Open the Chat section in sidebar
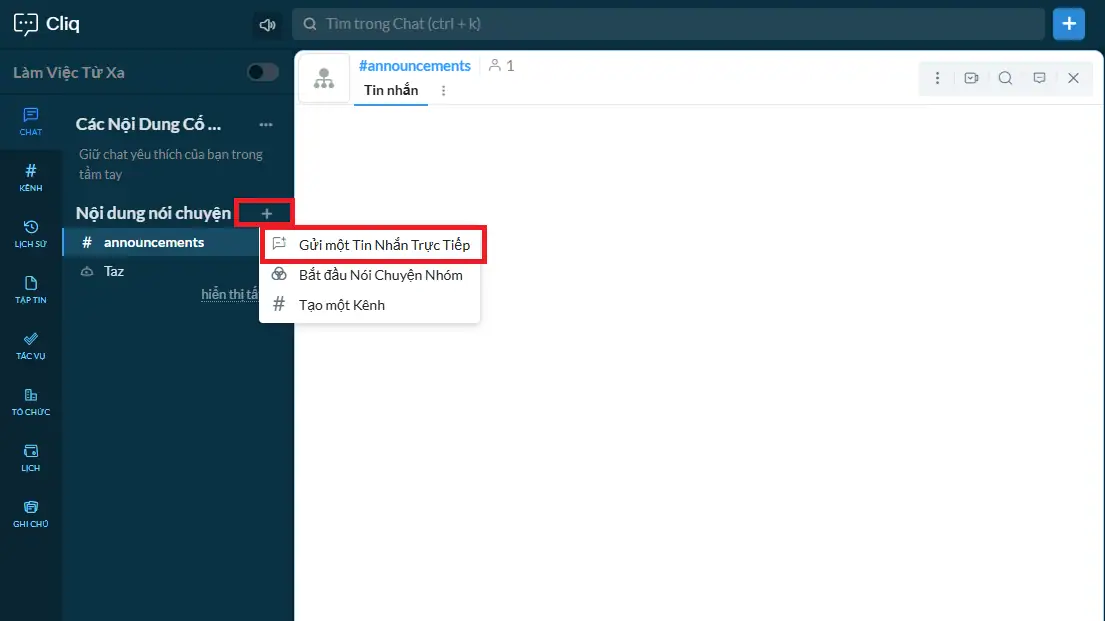 [31, 121]
